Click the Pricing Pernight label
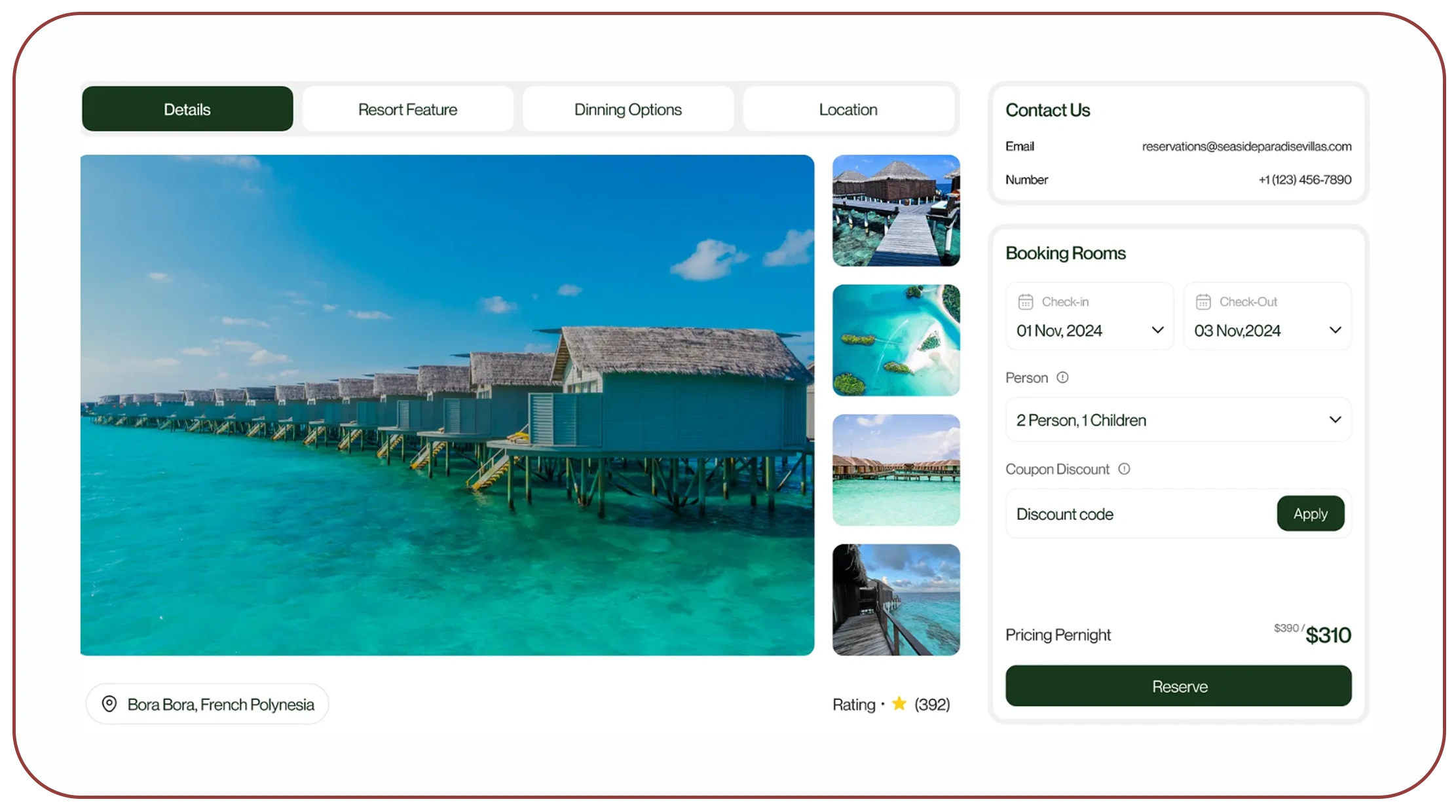The image size is (1456, 812). point(1058,635)
